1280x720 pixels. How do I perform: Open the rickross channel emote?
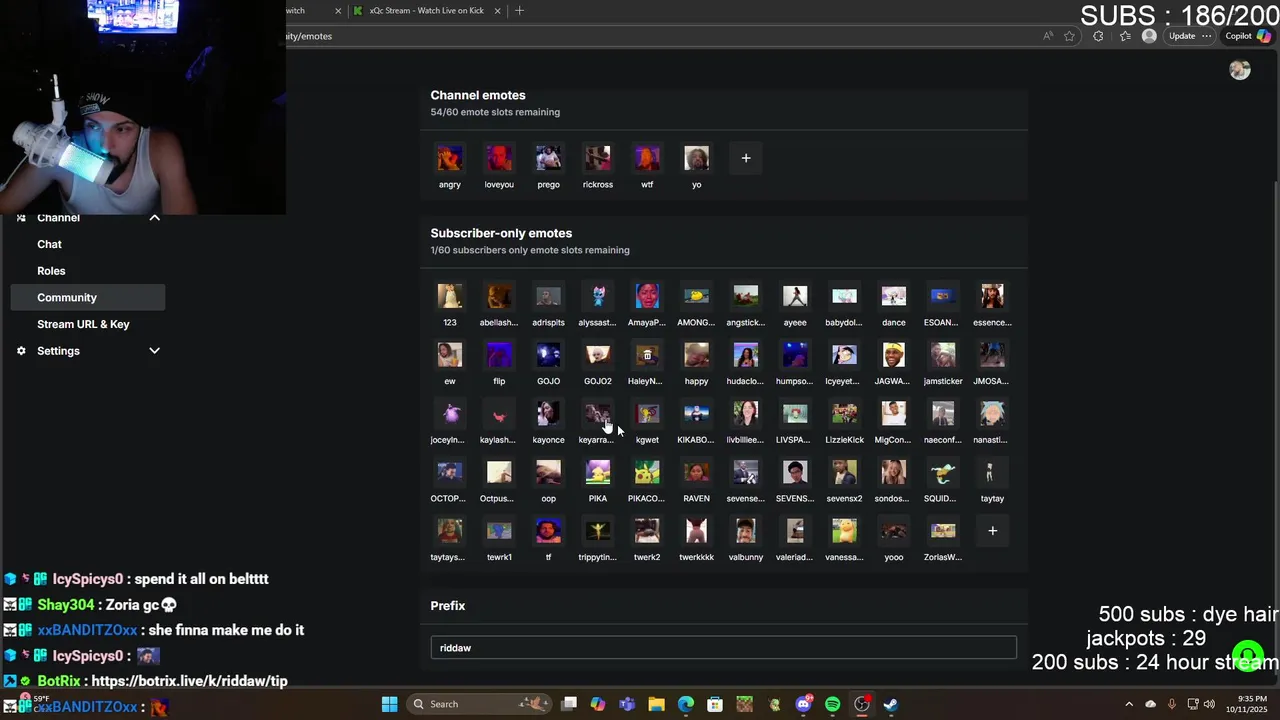pyautogui.click(x=598, y=158)
